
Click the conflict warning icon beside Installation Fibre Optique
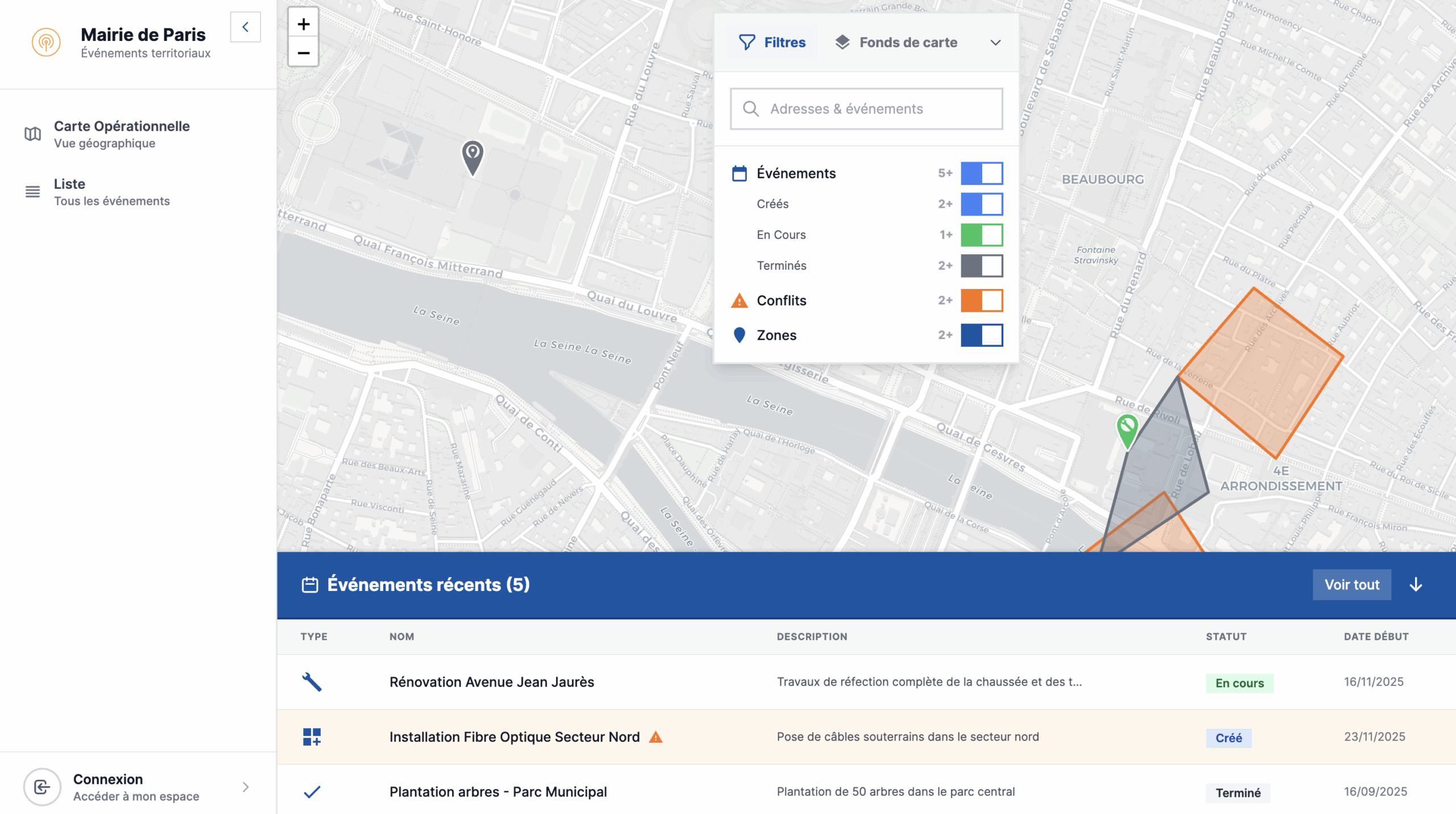(656, 737)
